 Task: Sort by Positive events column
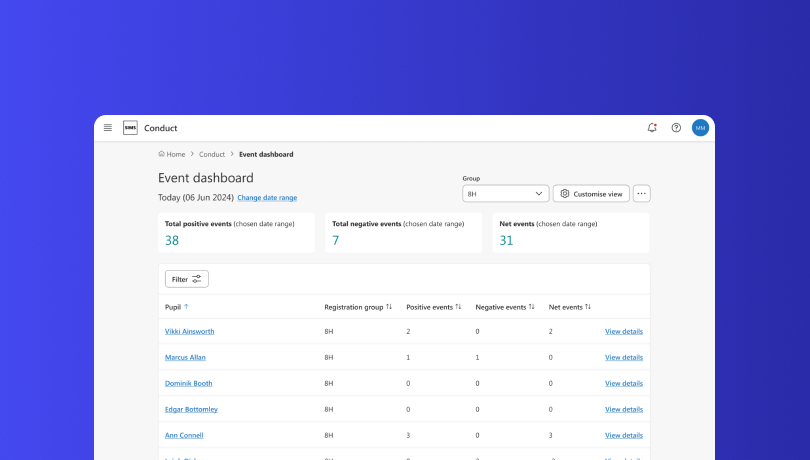(458, 307)
